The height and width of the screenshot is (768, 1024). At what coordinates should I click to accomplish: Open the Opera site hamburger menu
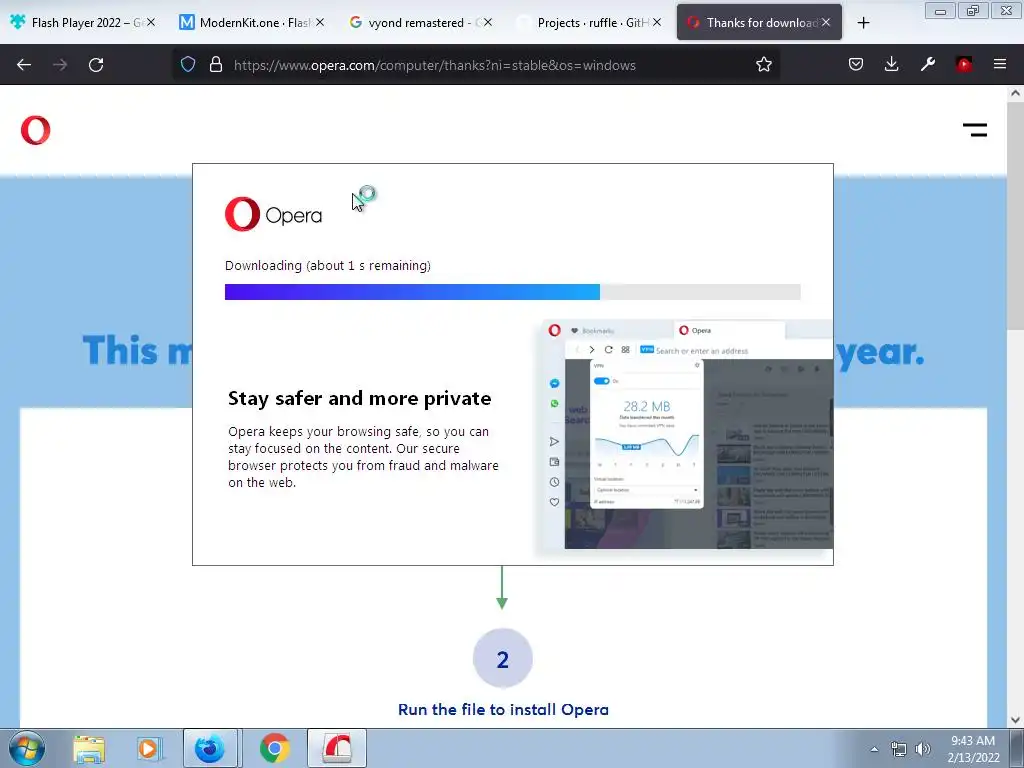coord(975,130)
